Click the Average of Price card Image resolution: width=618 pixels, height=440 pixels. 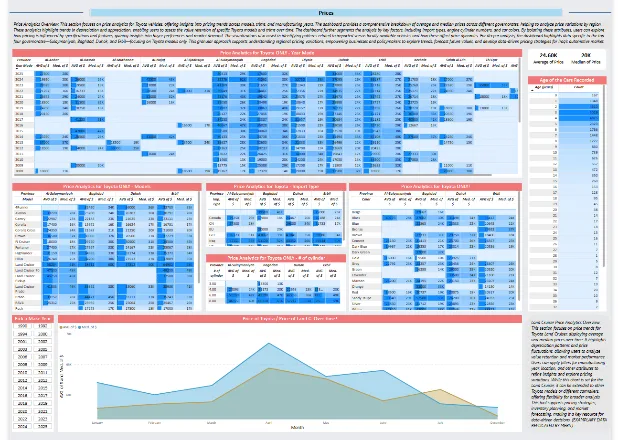pos(548,58)
